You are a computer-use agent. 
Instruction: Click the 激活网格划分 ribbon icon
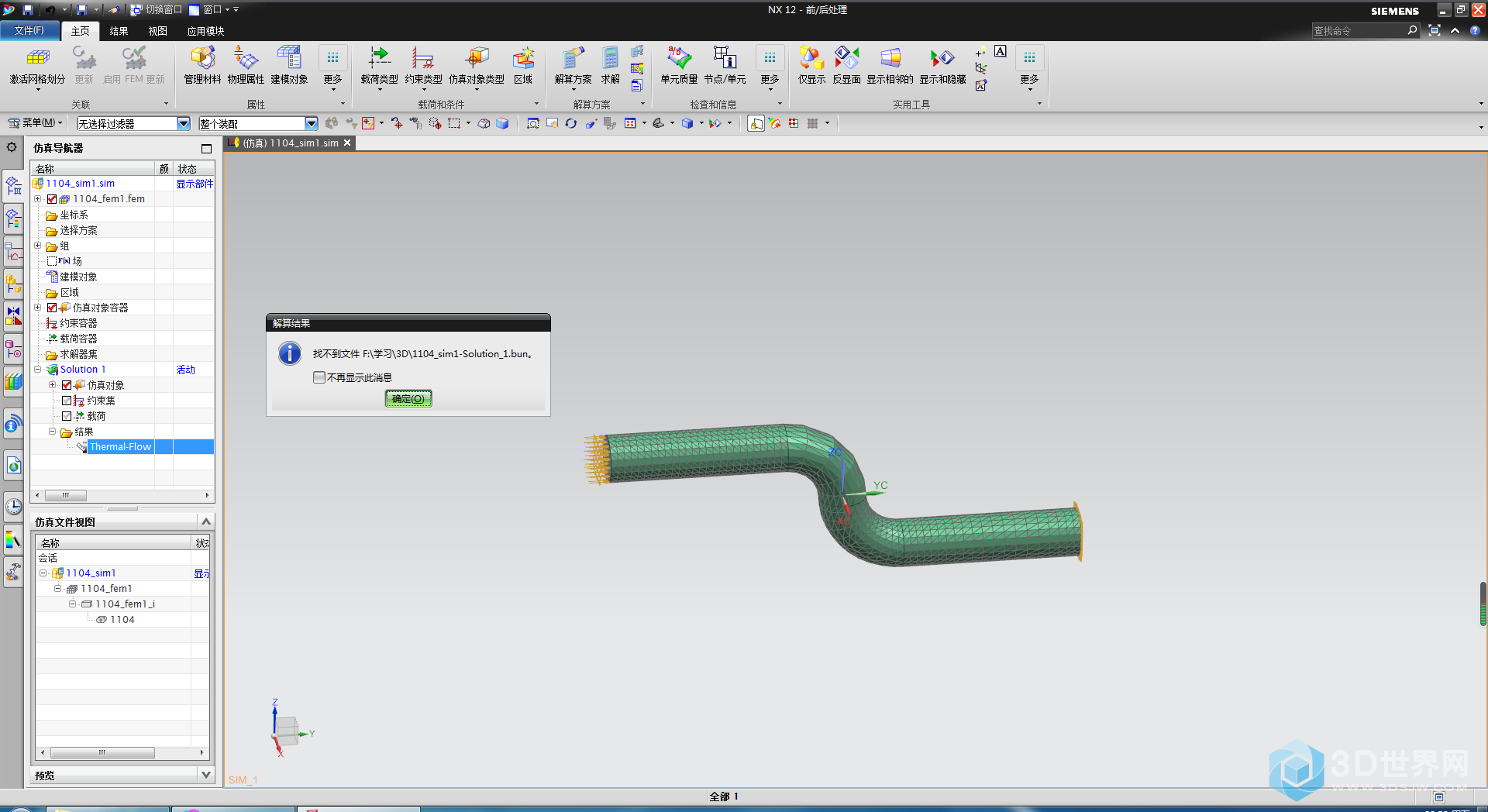click(x=37, y=58)
